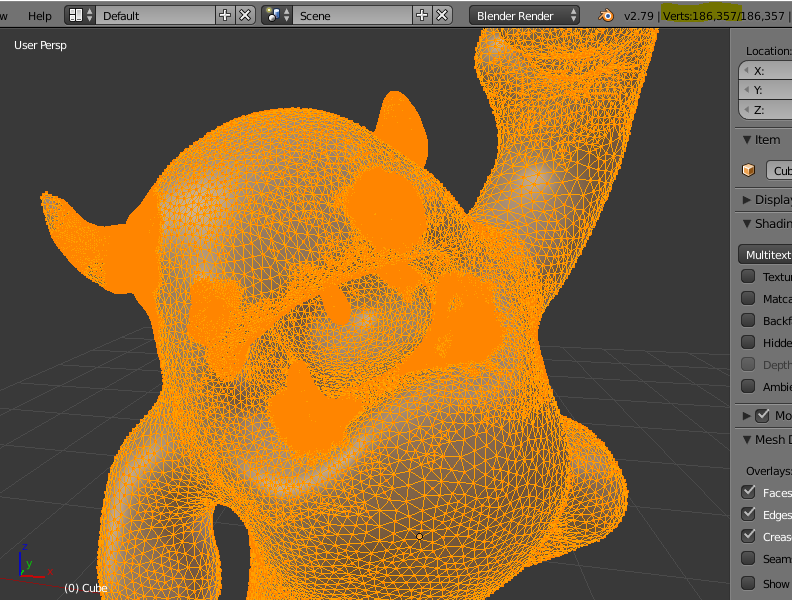The width and height of the screenshot is (792, 600).
Task: Decrease Location Y with left arrow
Action: 746,90
